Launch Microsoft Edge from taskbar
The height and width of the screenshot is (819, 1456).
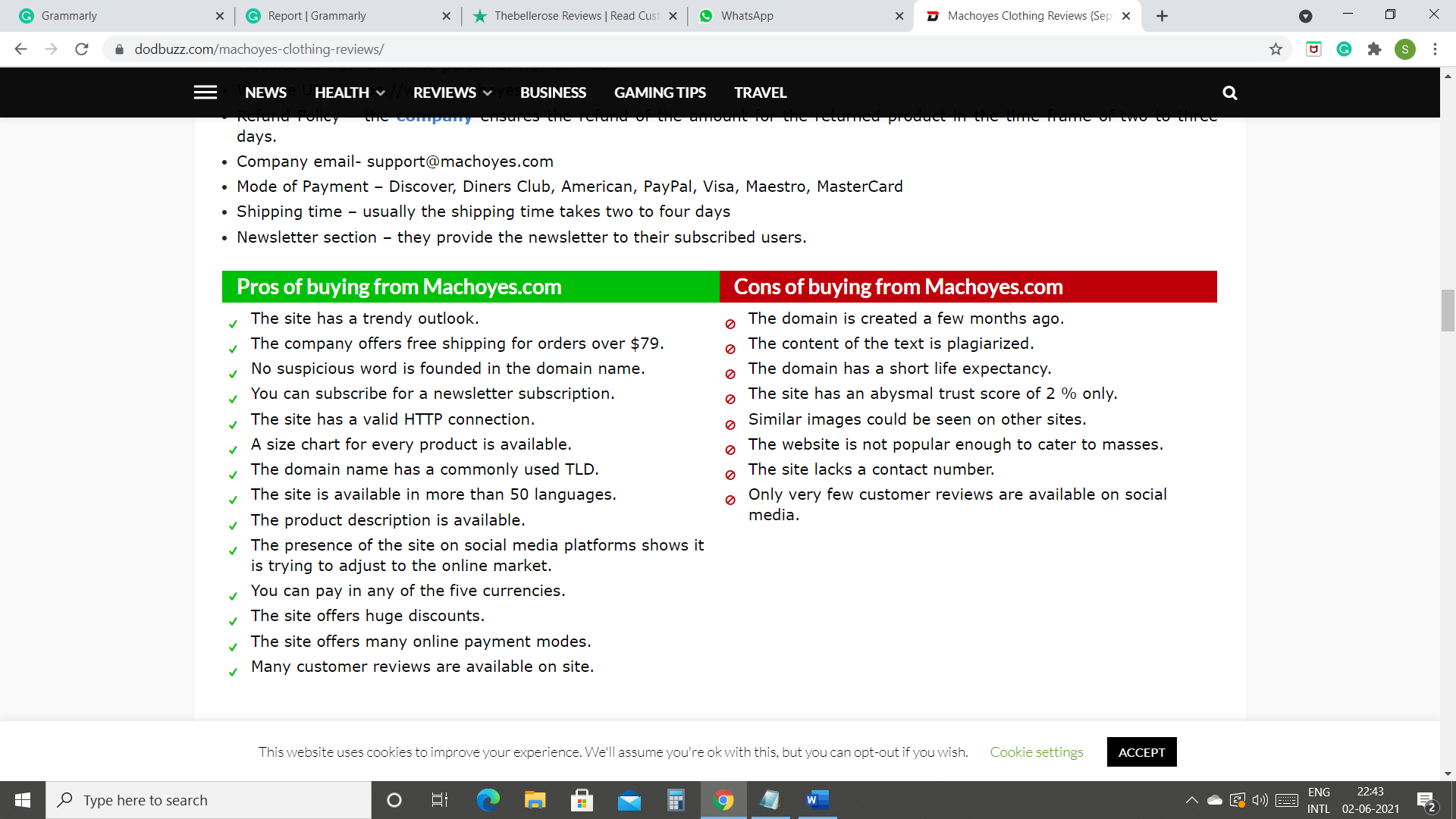click(488, 800)
